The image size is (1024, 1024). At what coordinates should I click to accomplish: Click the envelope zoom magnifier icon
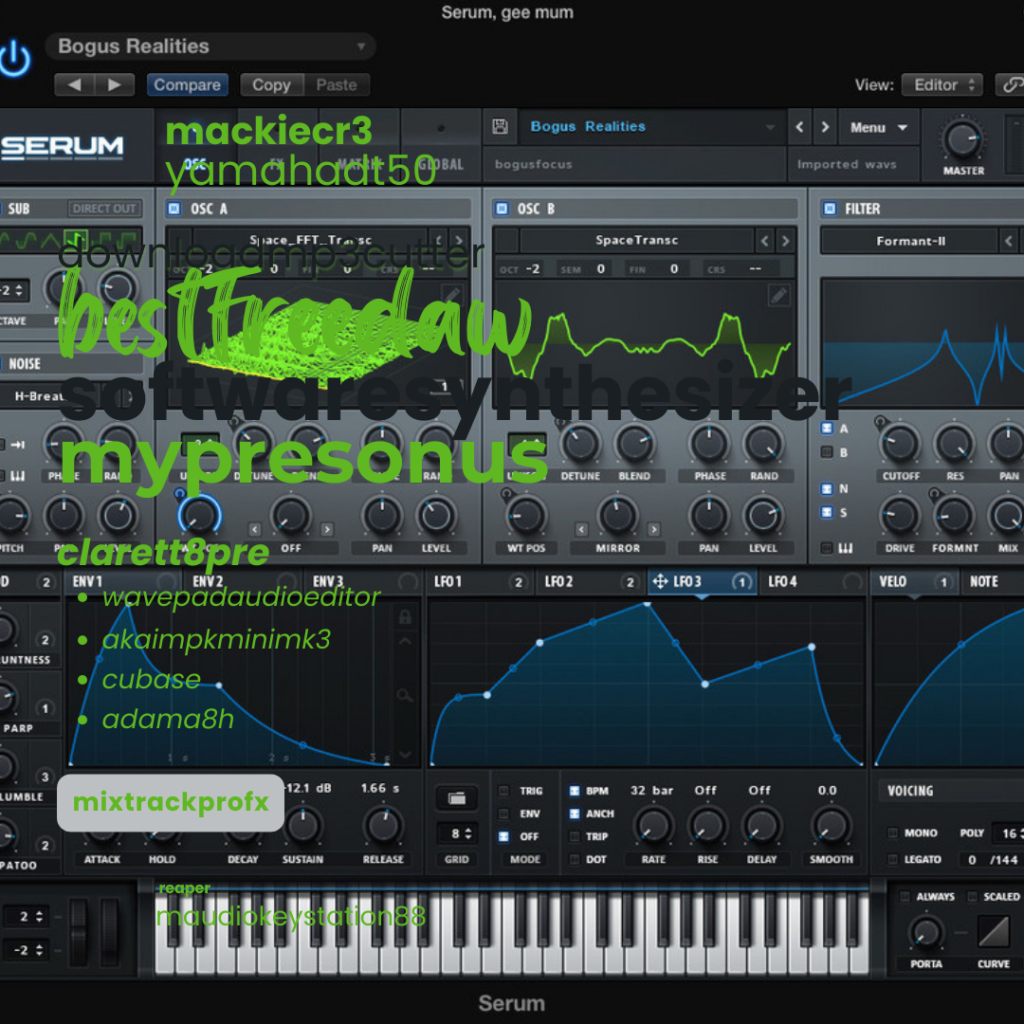[x=405, y=696]
